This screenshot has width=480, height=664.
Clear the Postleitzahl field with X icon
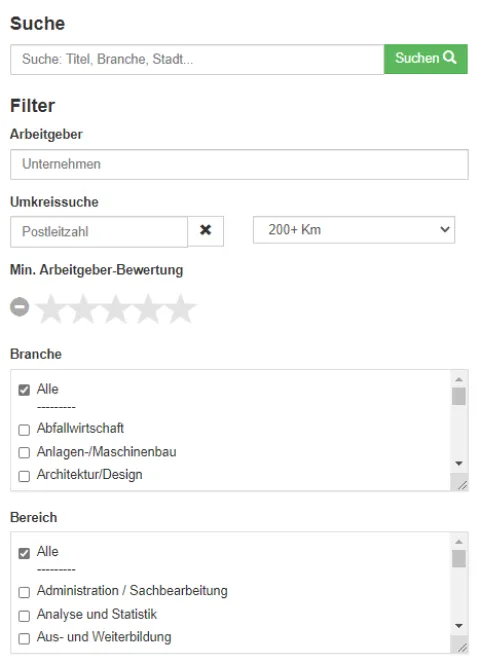click(x=205, y=231)
